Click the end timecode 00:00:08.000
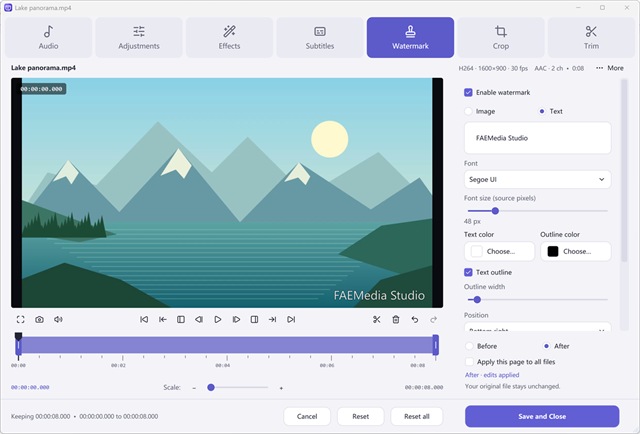The width and height of the screenshot is (640, 434). (424, 387)
